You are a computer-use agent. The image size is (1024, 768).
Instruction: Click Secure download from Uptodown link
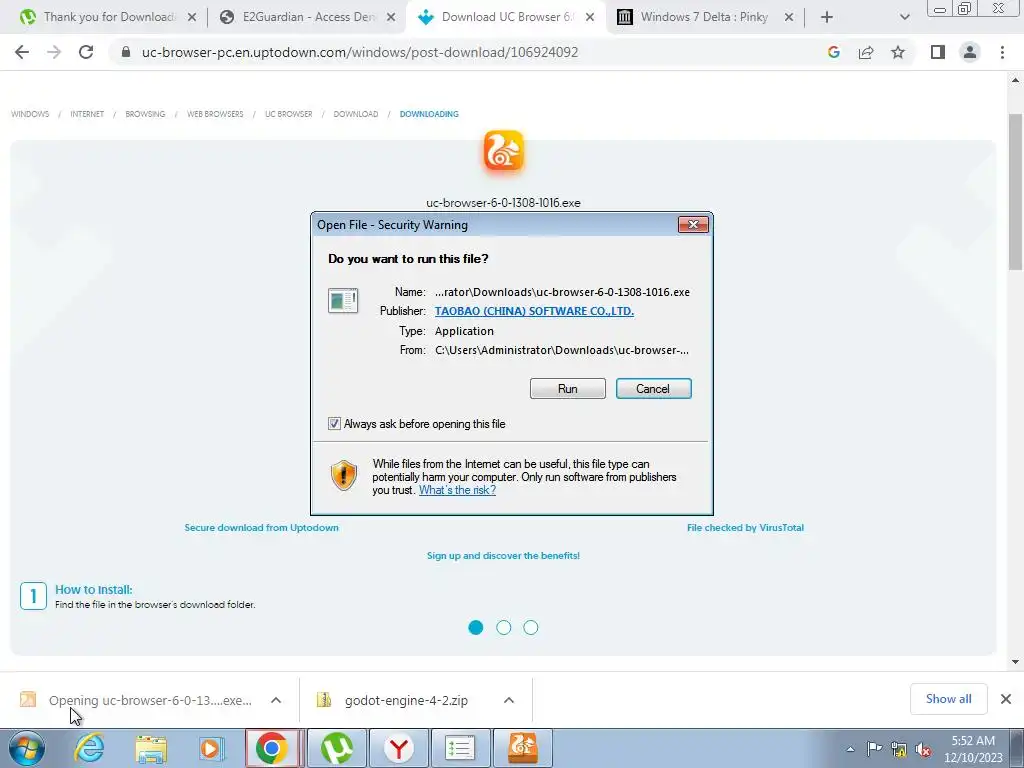261,528
